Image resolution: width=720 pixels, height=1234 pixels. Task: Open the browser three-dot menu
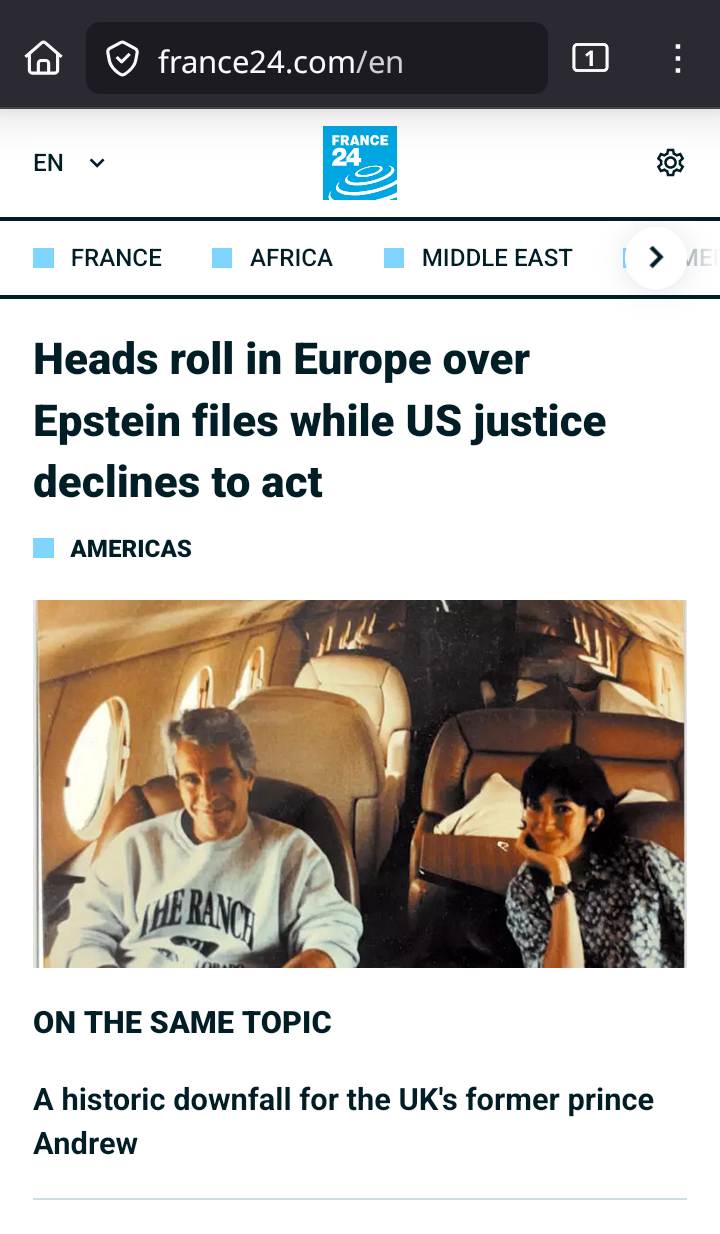(678, 59)
